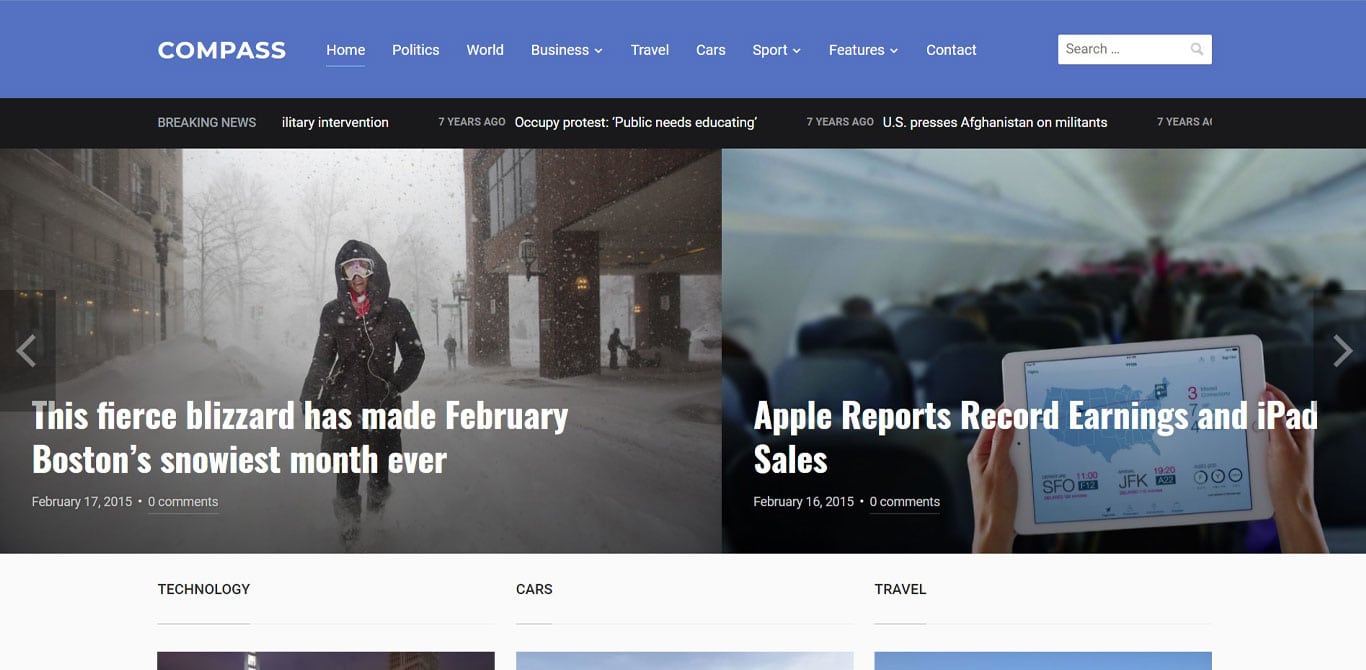Advance to next slide arrow
The height and width of the screenshot is (670, 1366).
[1342, 350]
